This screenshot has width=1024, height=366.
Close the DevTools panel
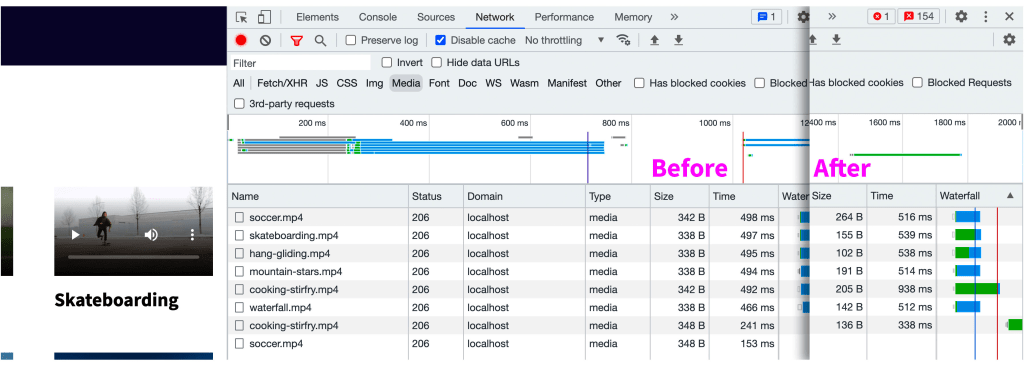point(1009,16)
